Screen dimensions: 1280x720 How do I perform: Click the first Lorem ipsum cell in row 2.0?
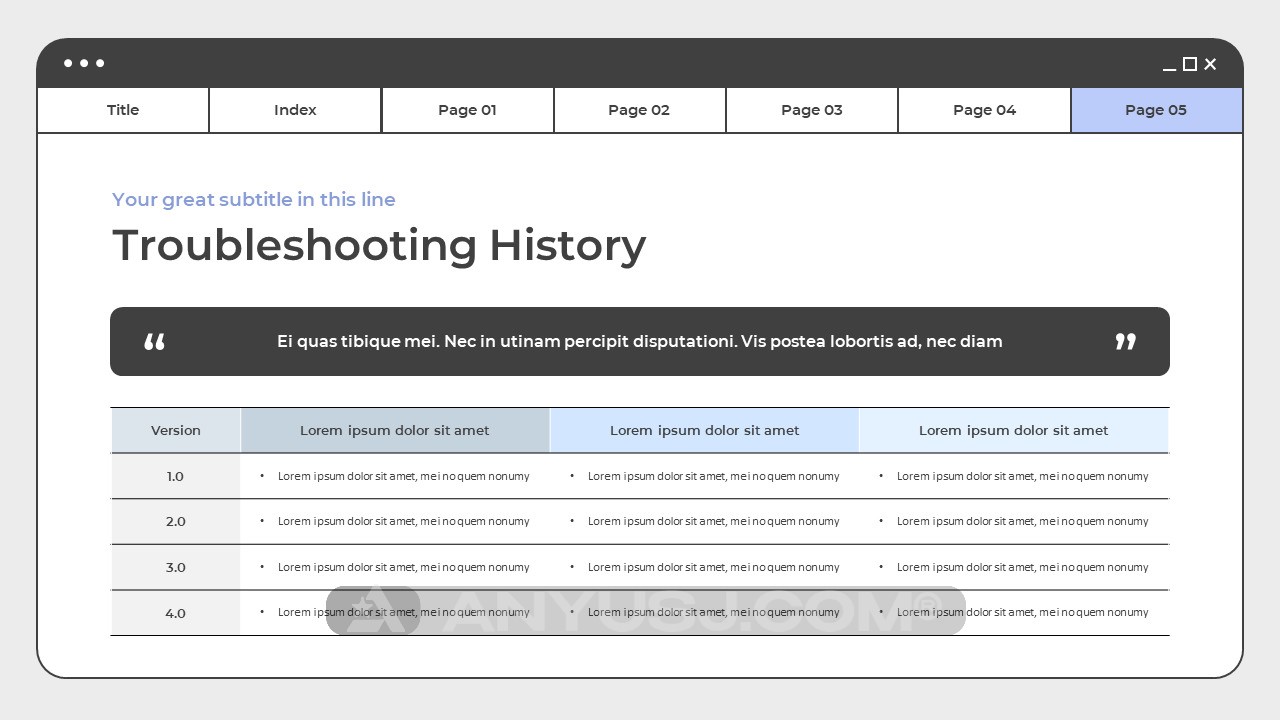pos(395,521)
